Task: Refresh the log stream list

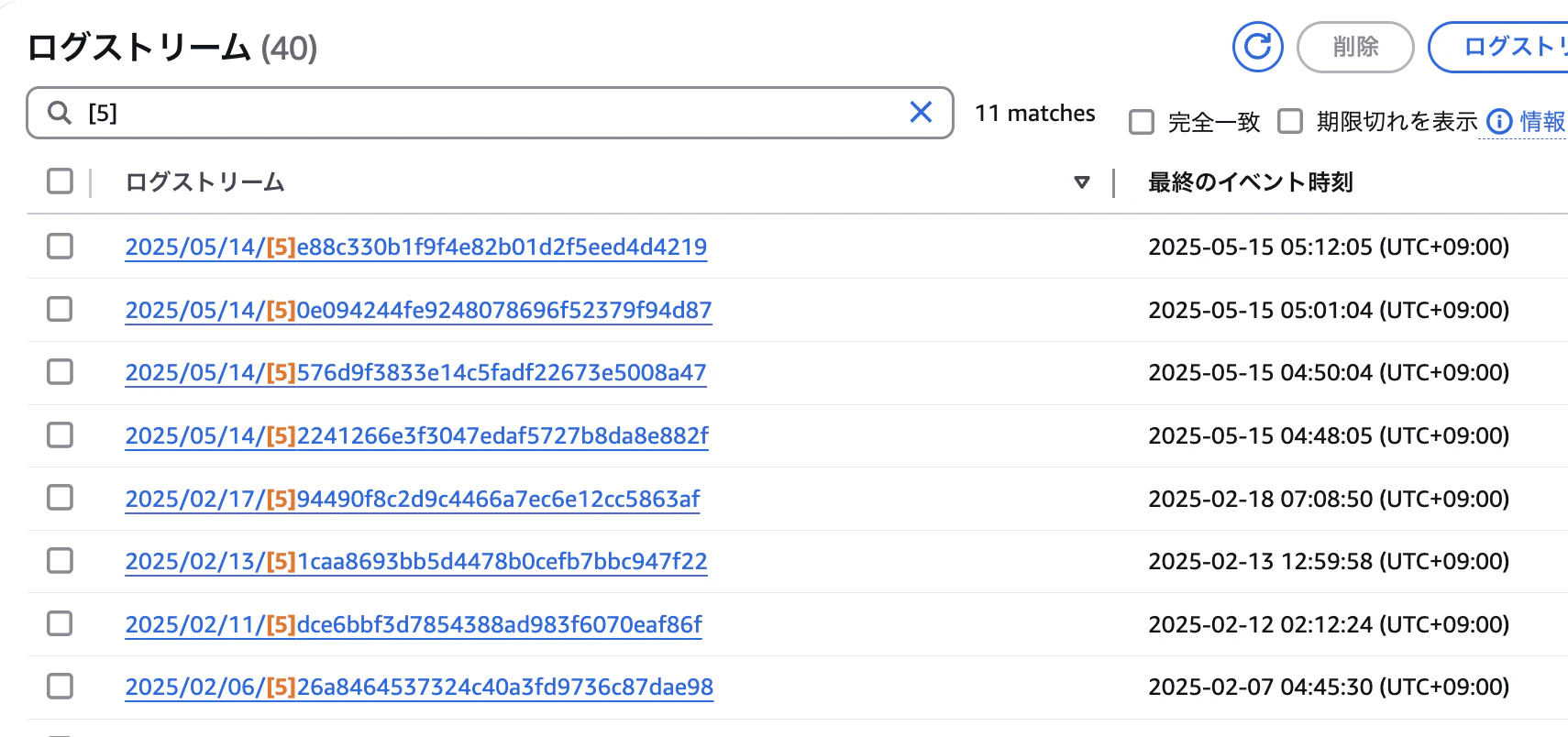Action: 1257,47
